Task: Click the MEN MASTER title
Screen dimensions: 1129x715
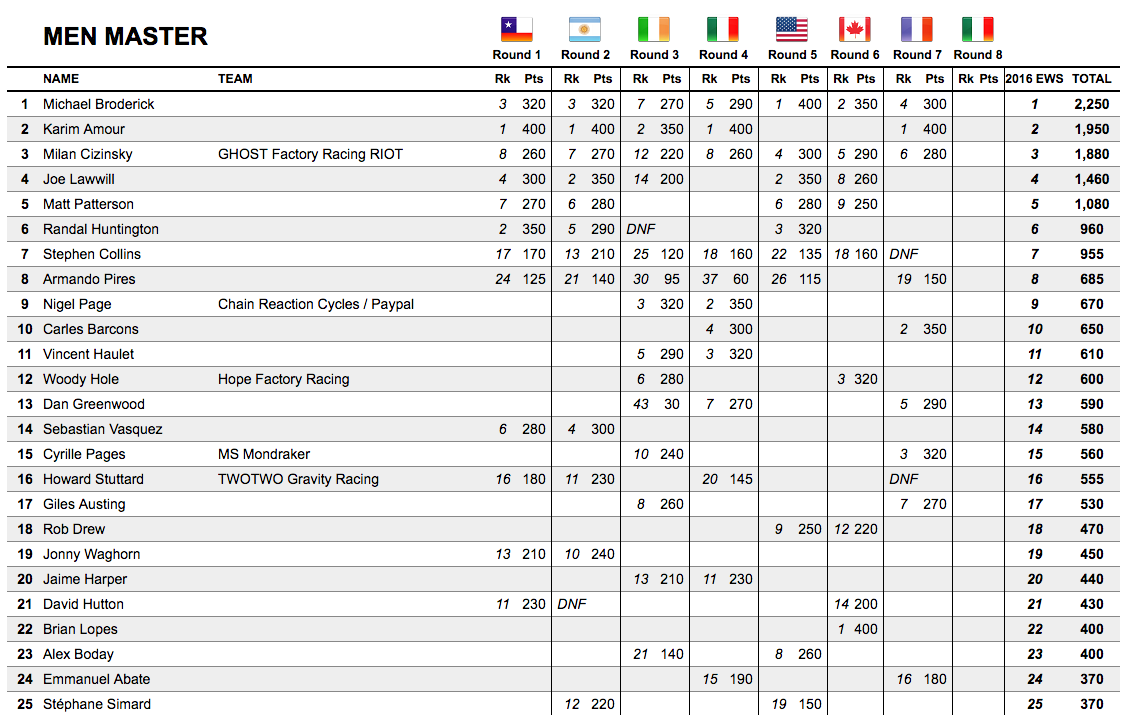Action: point(125,37)
